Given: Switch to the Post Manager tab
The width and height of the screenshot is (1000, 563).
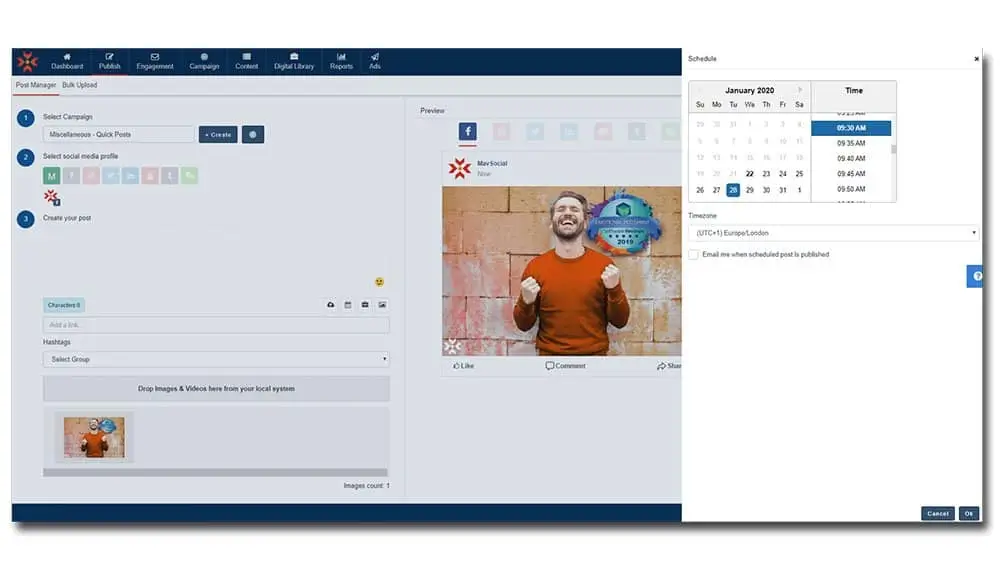Looking at the screenshot, I should click(36, 85).
